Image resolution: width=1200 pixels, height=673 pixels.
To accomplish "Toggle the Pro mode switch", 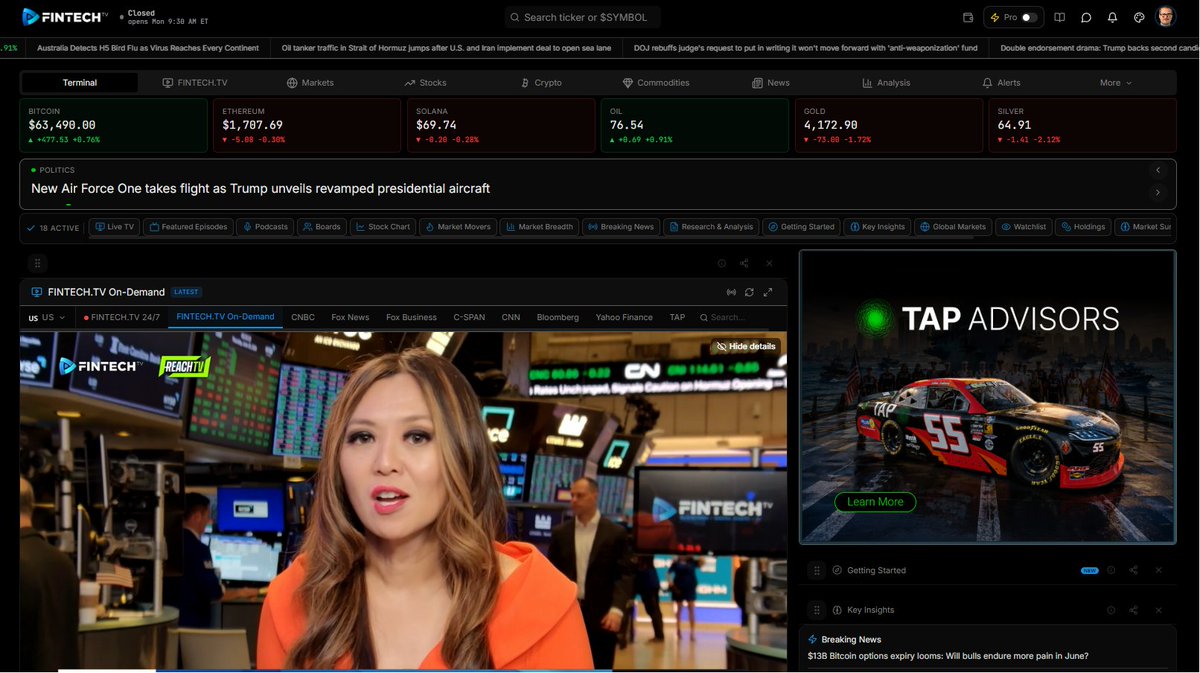I will 1029,17.
